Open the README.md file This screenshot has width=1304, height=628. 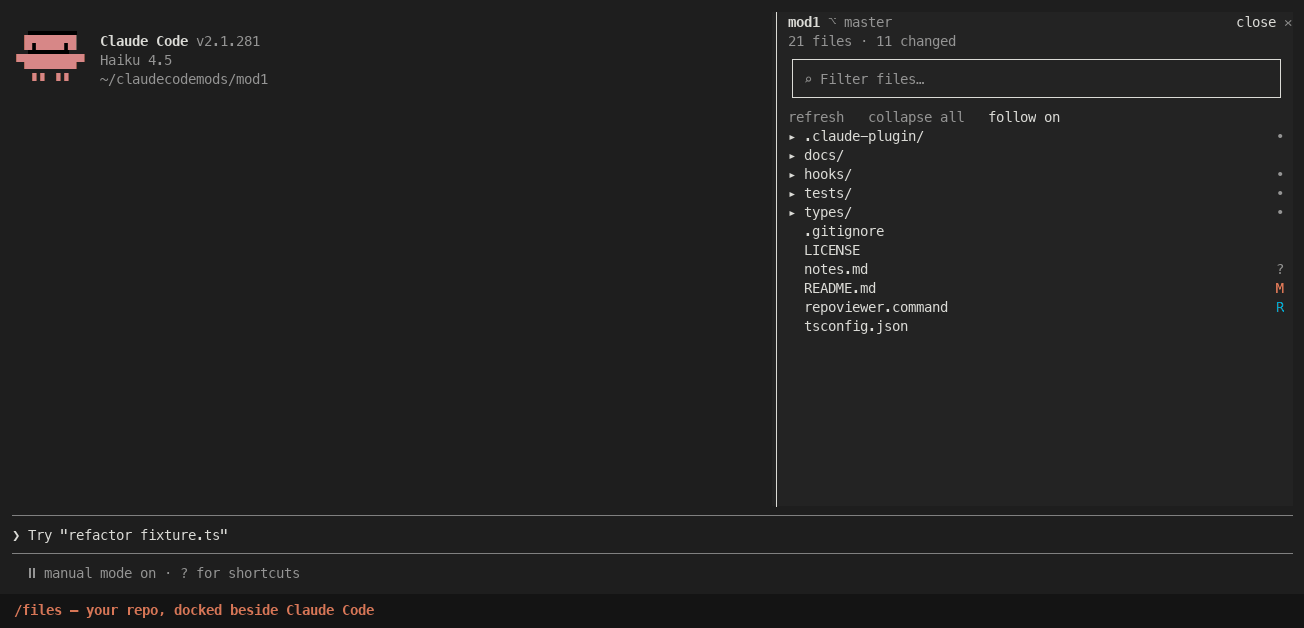click(840, 288)
